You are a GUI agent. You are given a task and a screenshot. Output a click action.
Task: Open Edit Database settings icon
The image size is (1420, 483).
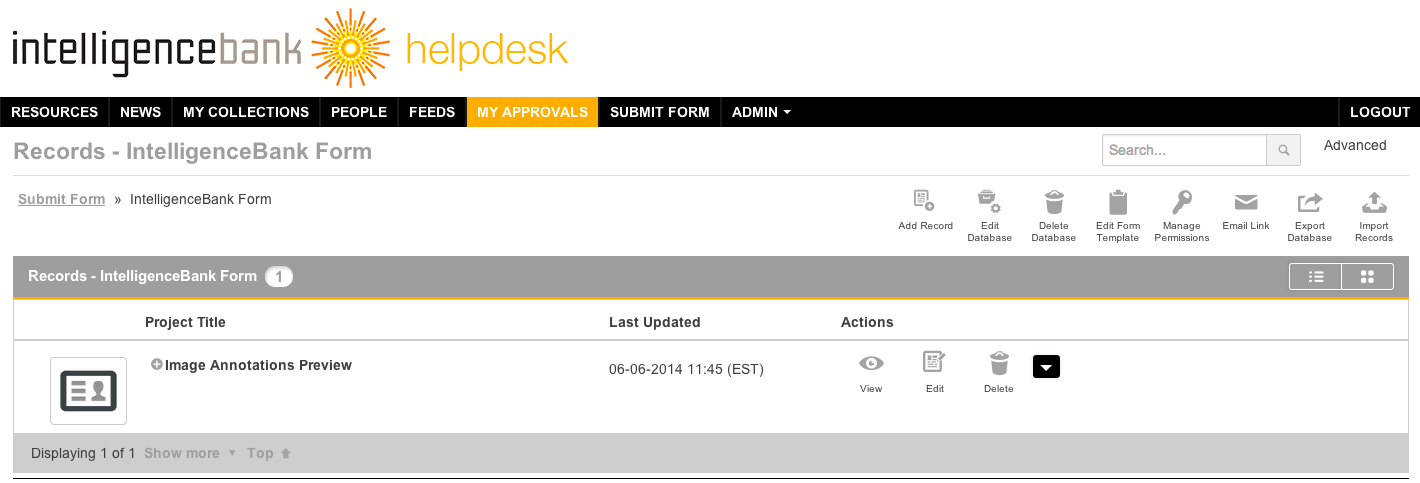coord(989,202)
